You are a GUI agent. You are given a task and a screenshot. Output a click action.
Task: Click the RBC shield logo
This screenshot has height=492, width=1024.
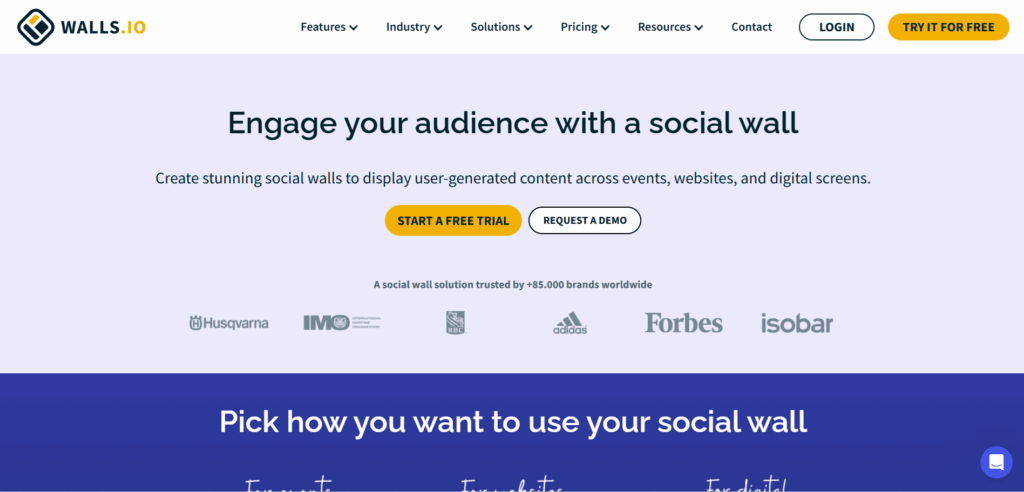tap(456, 323)
